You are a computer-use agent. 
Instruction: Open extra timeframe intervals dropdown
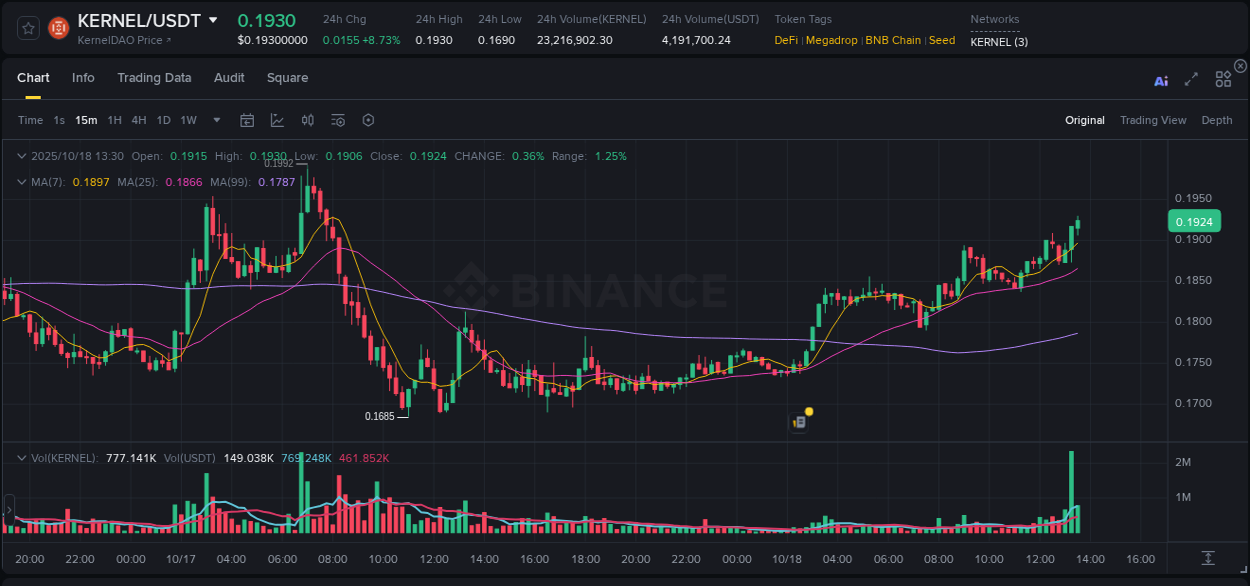pos(216,120)
